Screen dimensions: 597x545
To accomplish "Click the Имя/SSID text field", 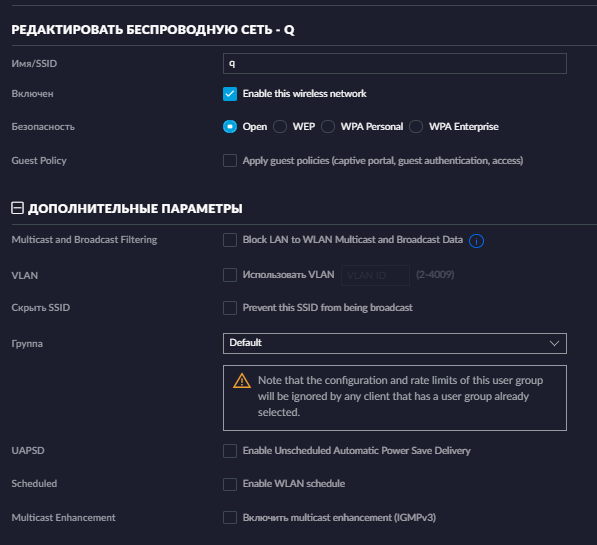I will coord(395,64).
